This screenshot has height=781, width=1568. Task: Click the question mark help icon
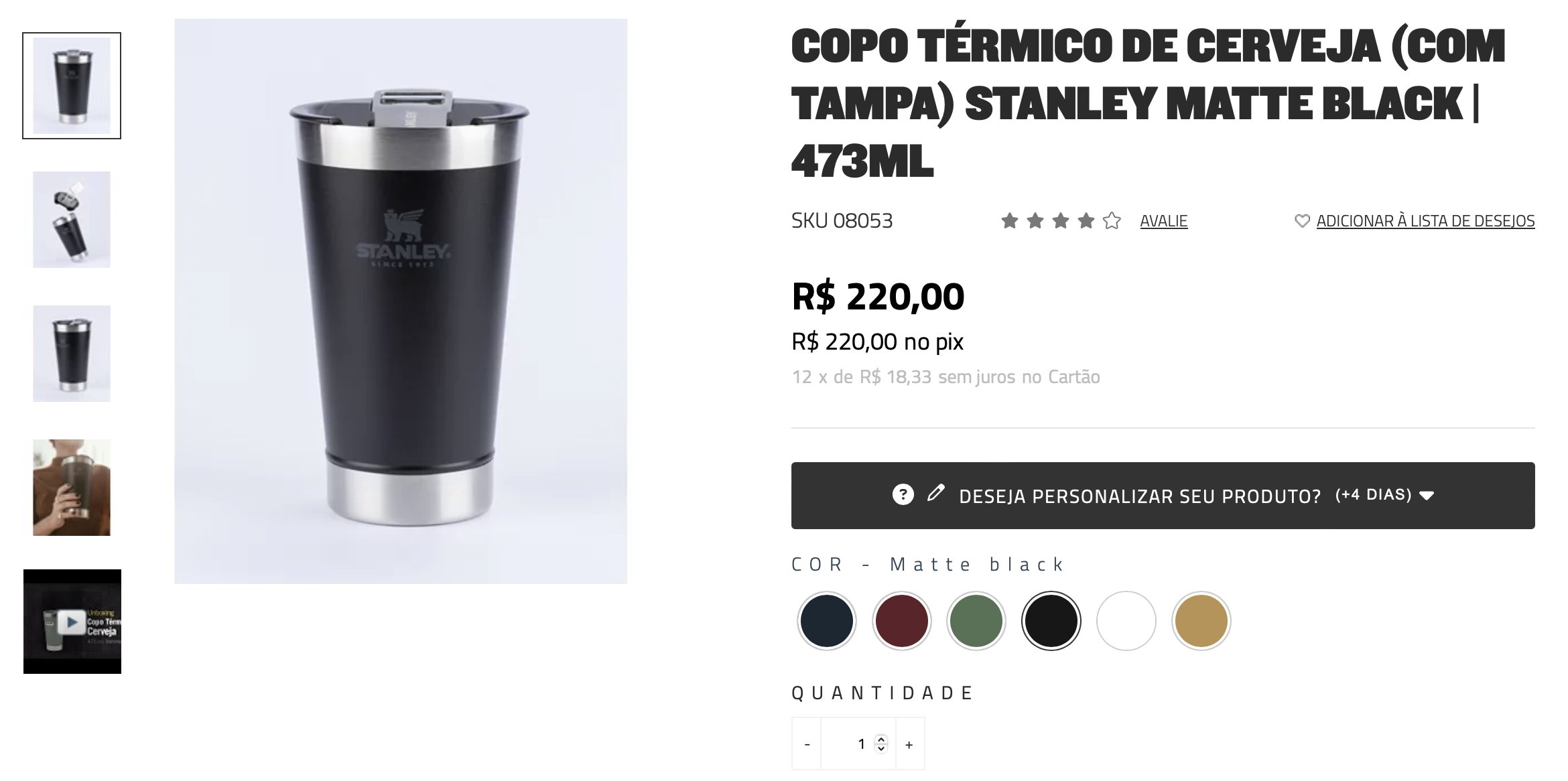903,495
